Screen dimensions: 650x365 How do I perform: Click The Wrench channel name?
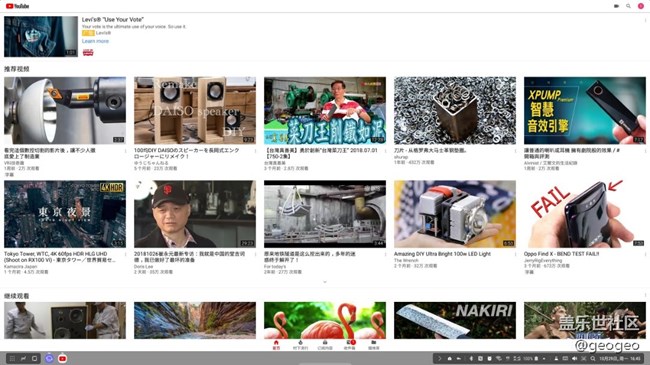(405, 260)
